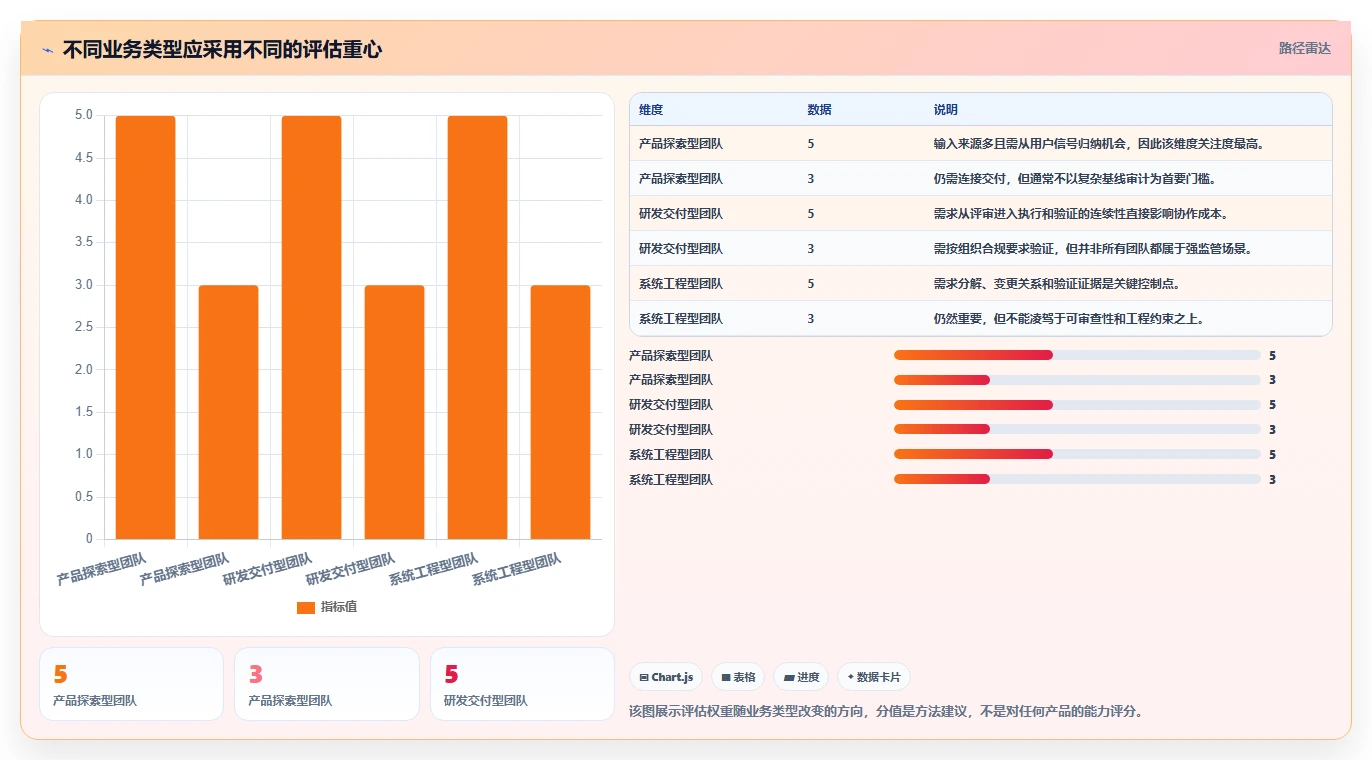The height and width of the screenshot is (760, 1372).
Task: Open the data card showing 5 产品探索型团队
Action: pyautogui.click(x=131, y=684)
